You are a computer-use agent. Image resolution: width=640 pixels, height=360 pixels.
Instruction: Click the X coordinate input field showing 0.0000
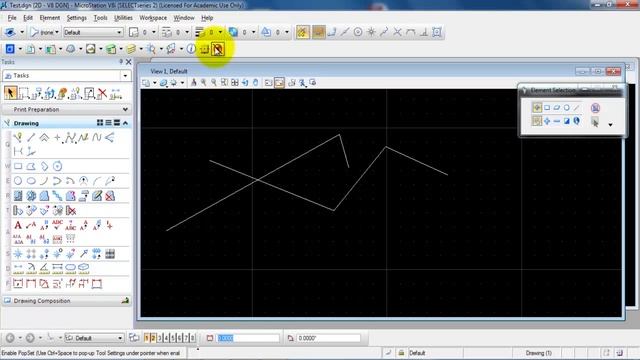(248, 338)
